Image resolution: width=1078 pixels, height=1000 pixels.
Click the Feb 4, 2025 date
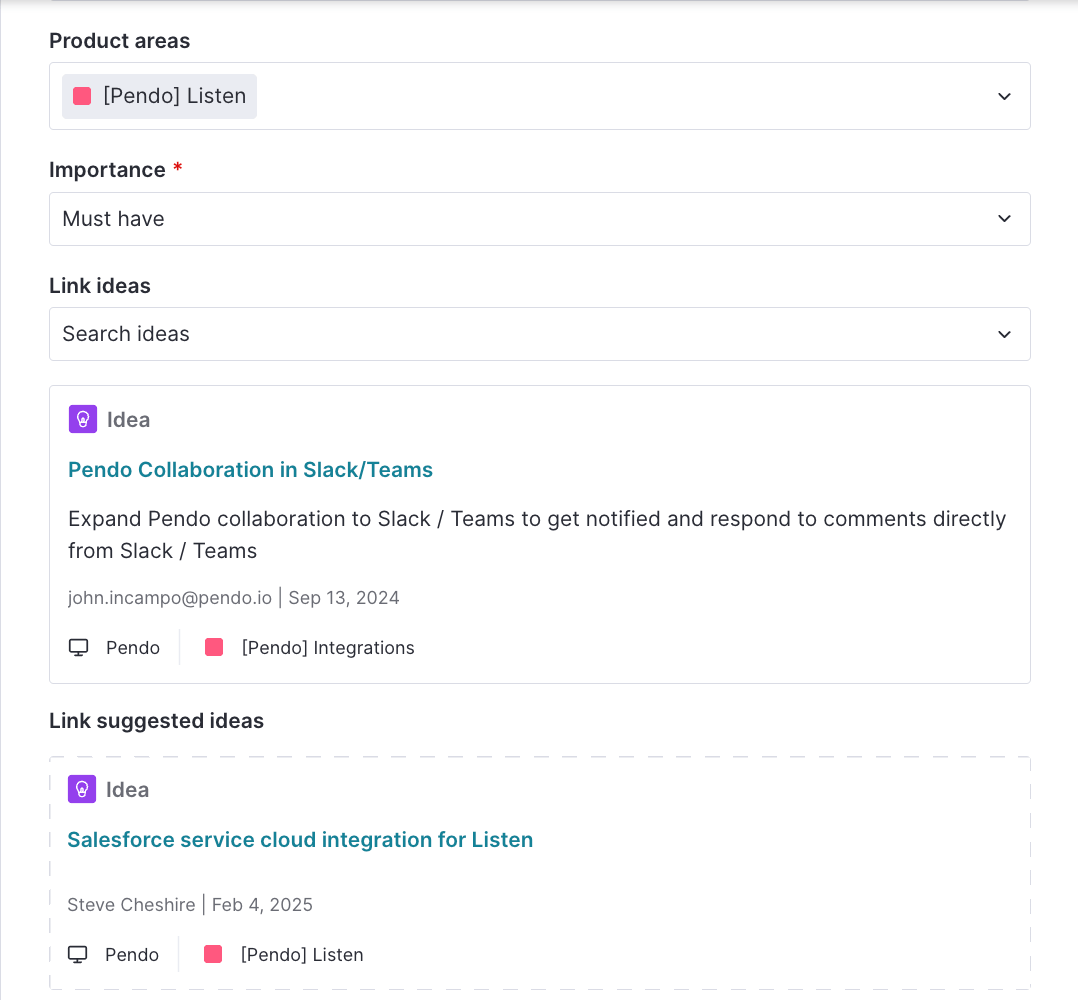(x=262, y=904)
